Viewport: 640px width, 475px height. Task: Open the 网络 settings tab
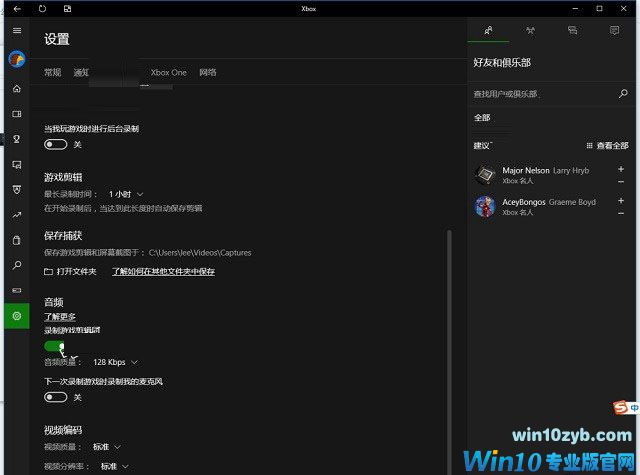click(x=208, y=73)
